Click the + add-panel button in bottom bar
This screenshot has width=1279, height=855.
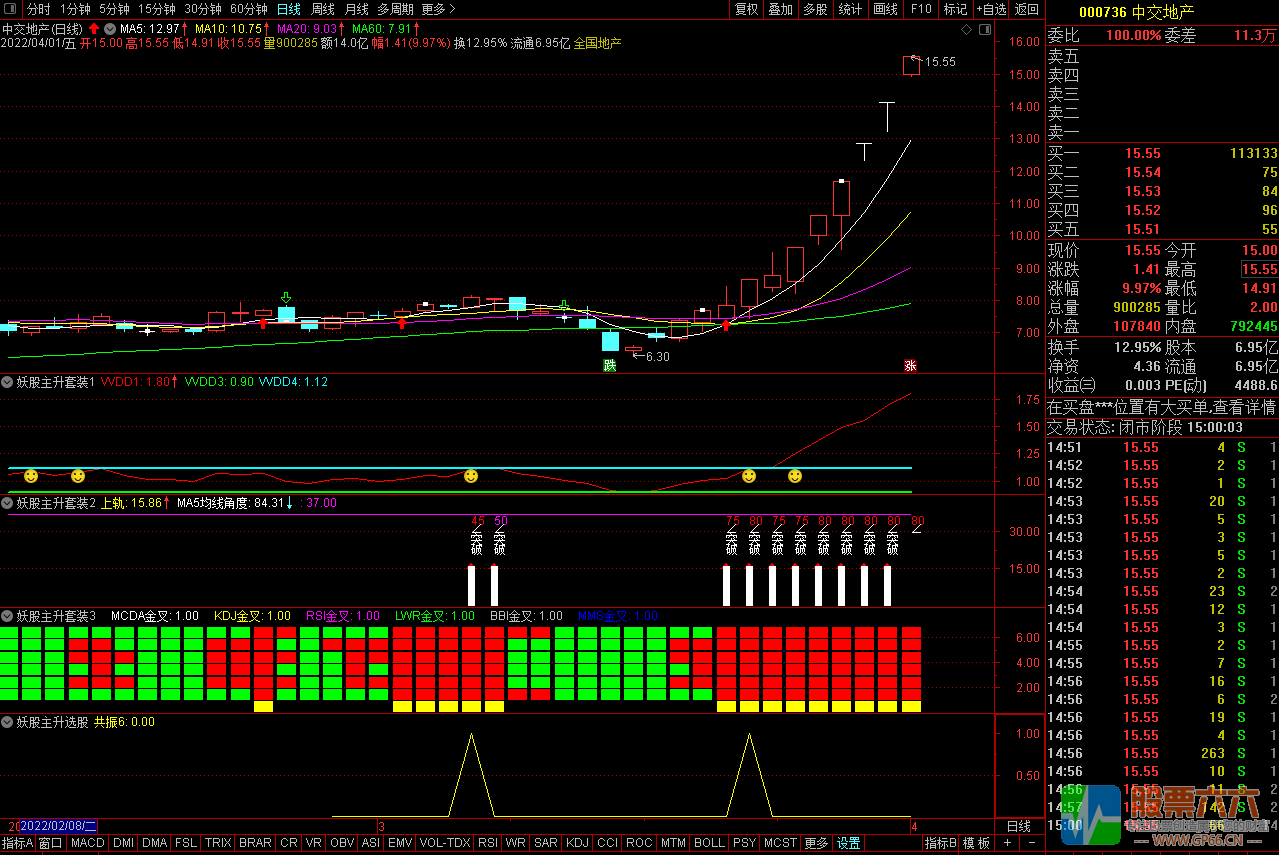point(1007,843)
